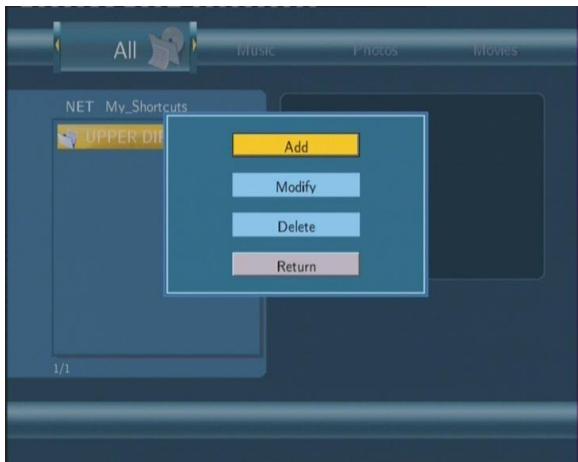Click the right arrow beside All

click(x=194, y=45)
